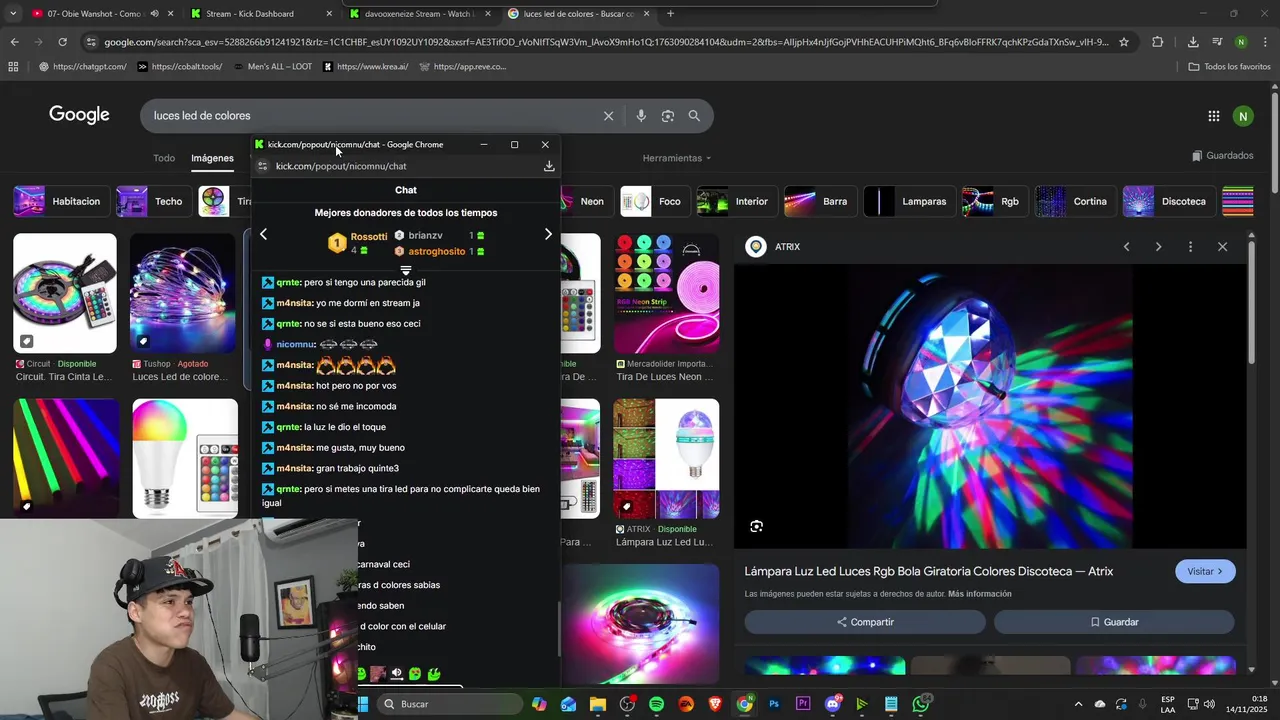The image size is (1280, 720).
Task: Open Tushop Luces Led de colores thumbnail
Action: pos(183,294)
